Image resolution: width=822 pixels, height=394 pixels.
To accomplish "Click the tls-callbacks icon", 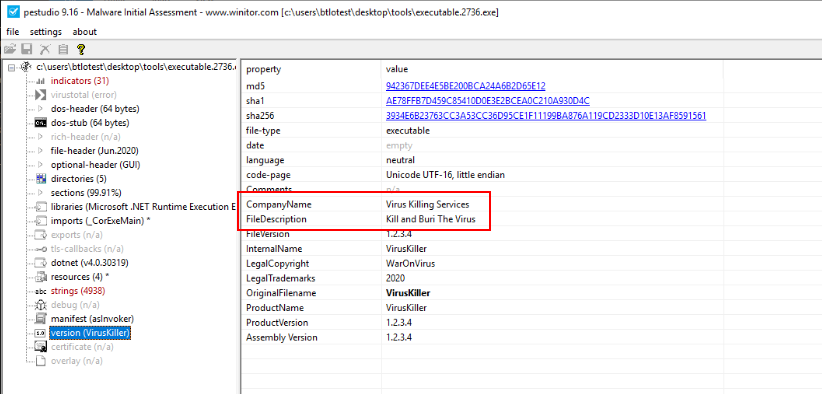I will [x=40, y=249].
